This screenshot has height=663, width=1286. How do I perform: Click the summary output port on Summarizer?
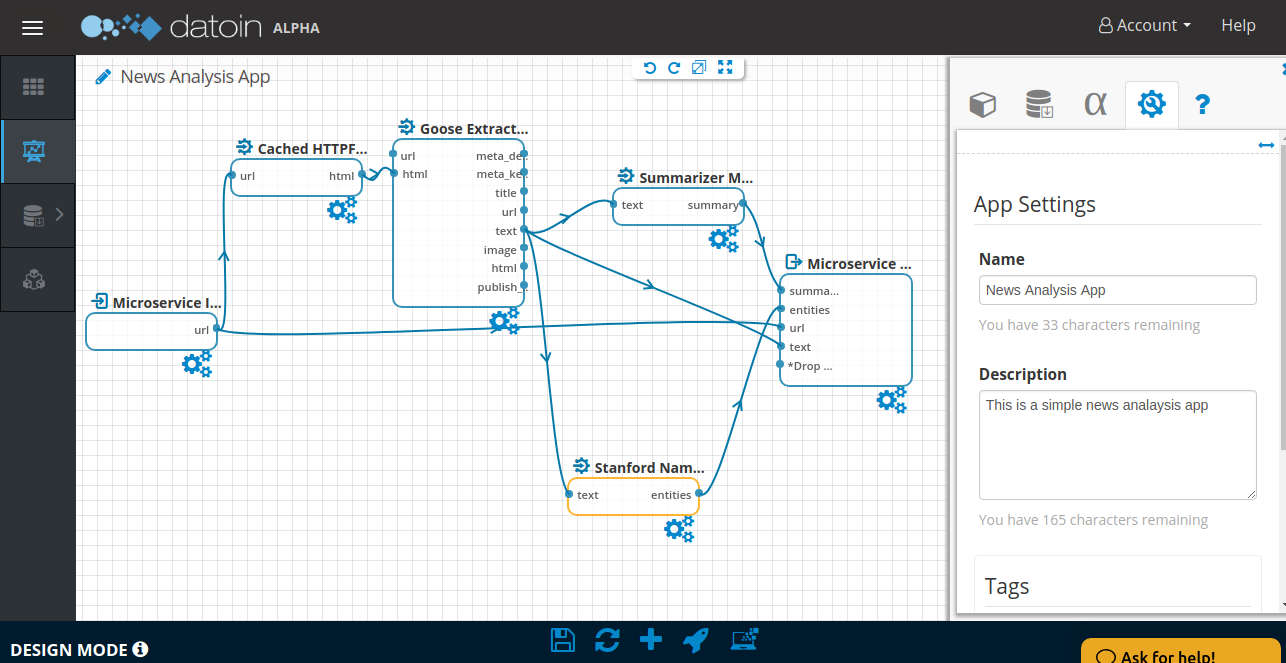[x=742, y=204]
